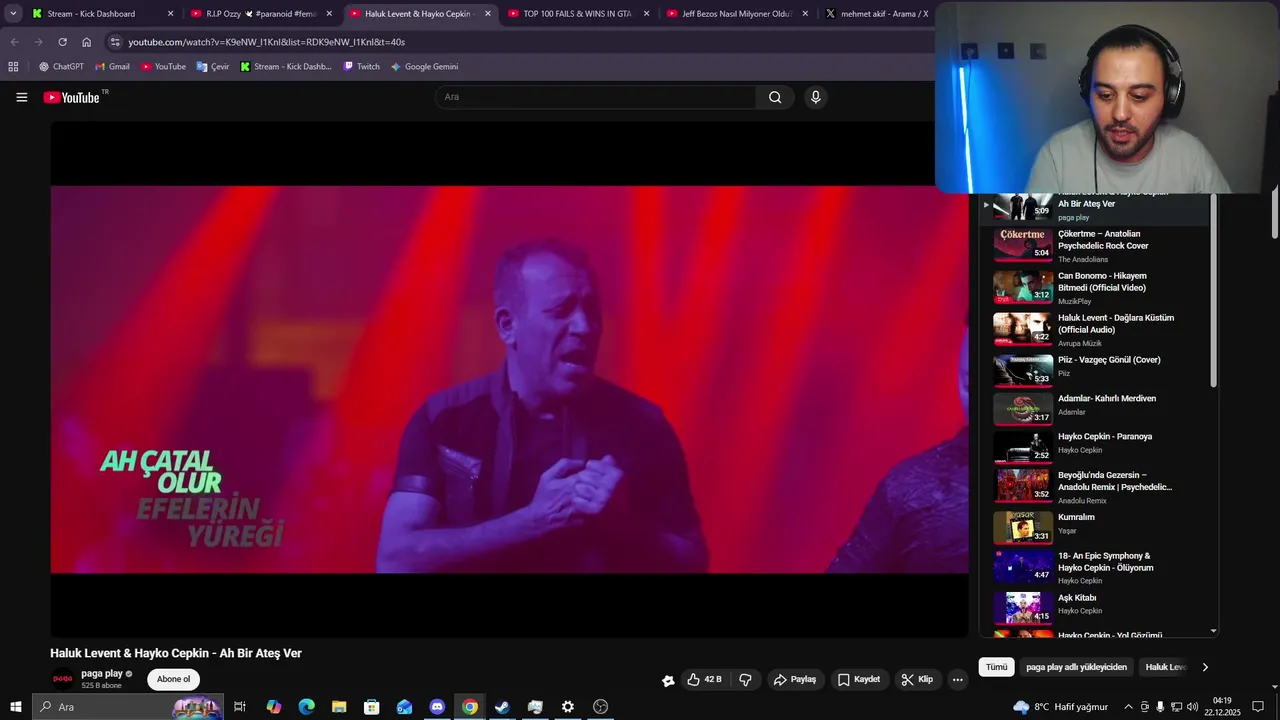Click the page vertical scrollbar
The width and height of the screenshot is (1280, 720).
pyautogui.click(x=1275, y=212)
